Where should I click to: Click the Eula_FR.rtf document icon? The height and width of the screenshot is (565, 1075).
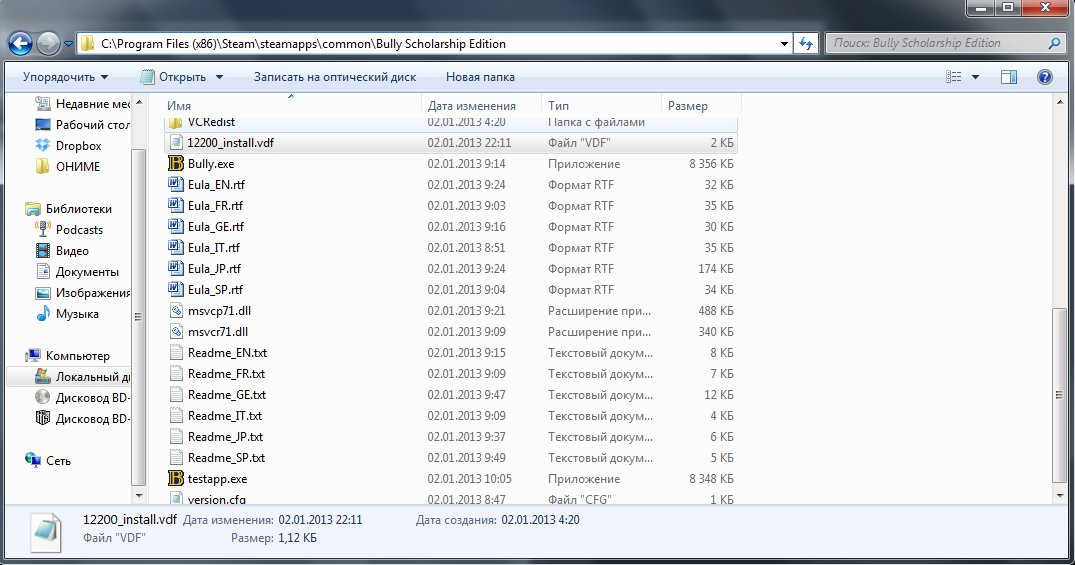pos(176,206)
